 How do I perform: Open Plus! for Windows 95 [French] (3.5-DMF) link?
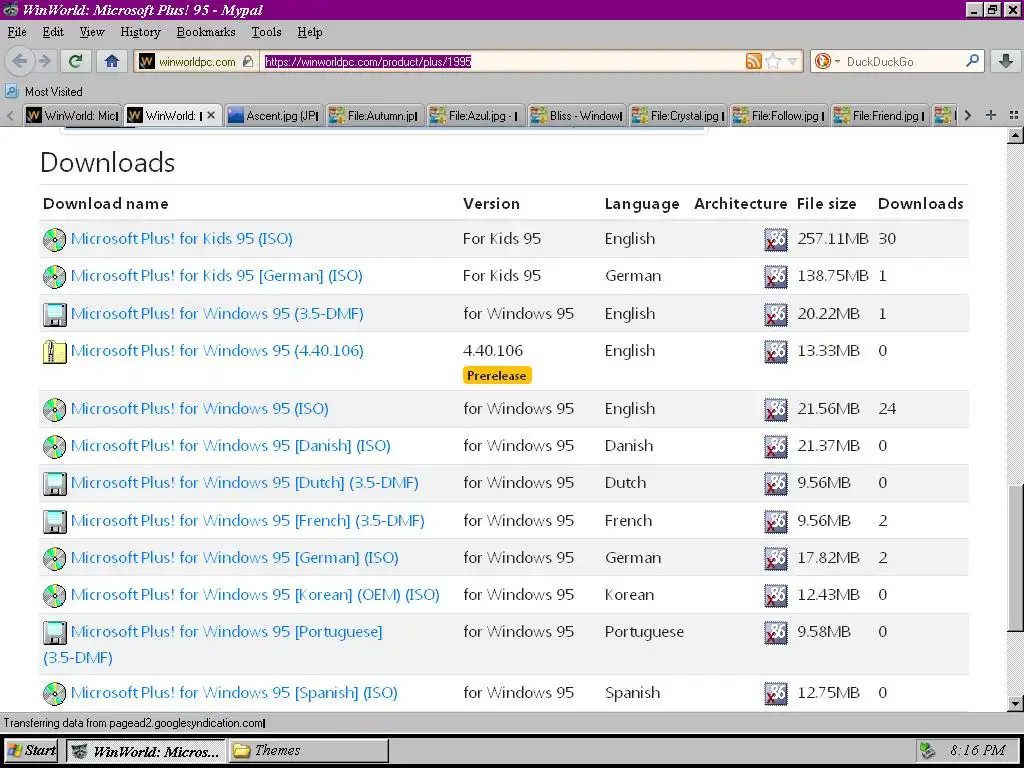tap(248, 520)
